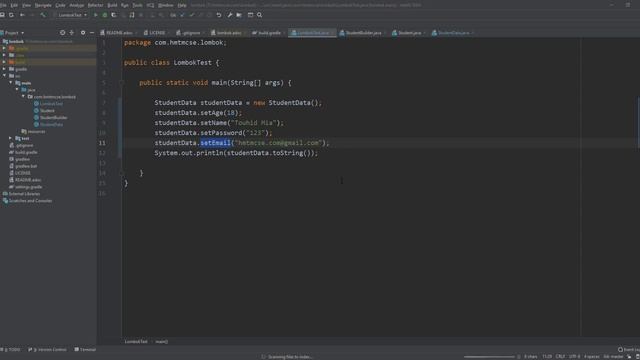640x360 pixels.
Task: Open the Window menu
Action: point(165,5)
